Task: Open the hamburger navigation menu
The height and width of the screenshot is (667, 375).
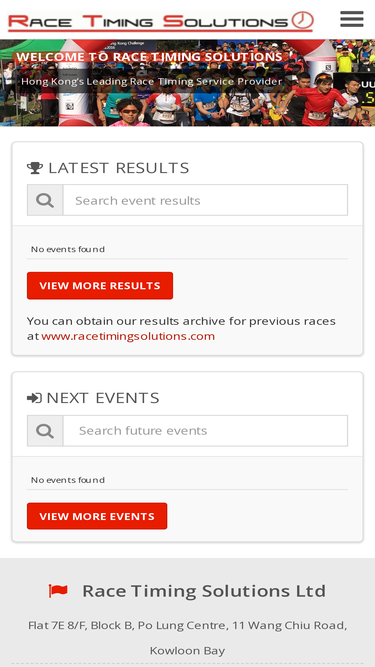Action: [x=352, y=19]
